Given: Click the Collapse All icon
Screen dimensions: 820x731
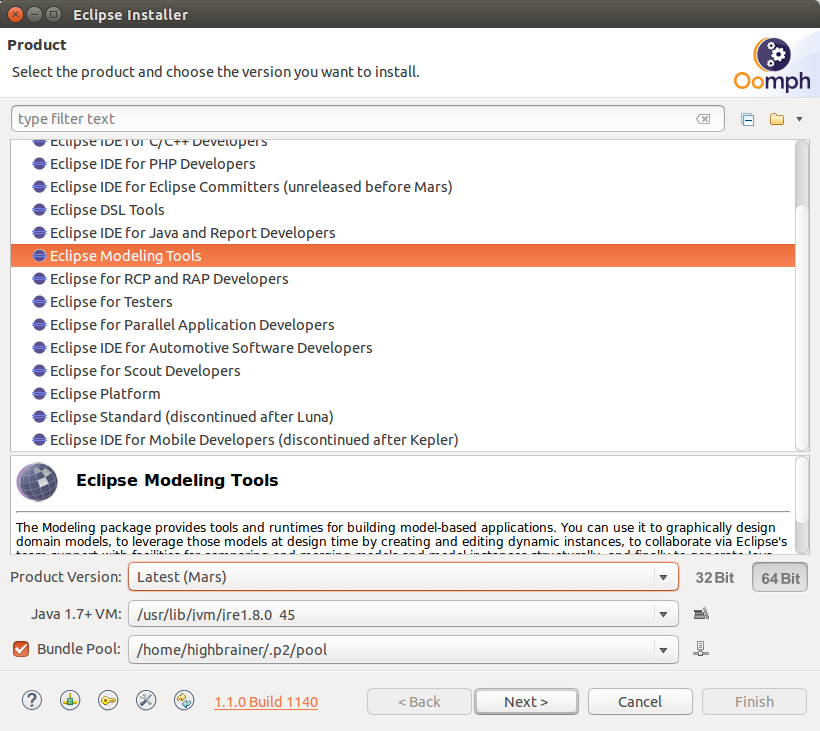Looking at the screenshot, I should click(747, 120).
